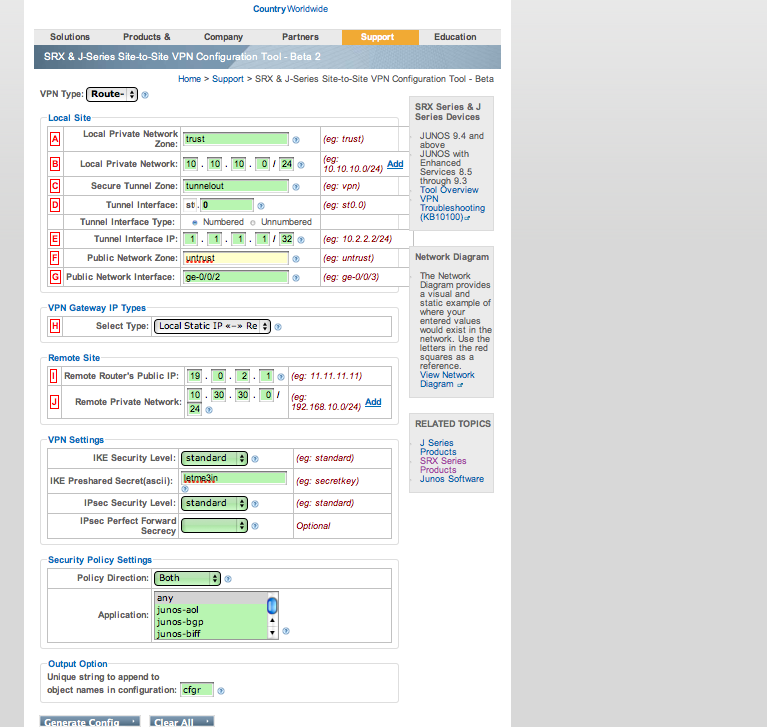Click the IKE Preshared Secret input field
This screenshot has width=767, height=727.
pos(234,478)
